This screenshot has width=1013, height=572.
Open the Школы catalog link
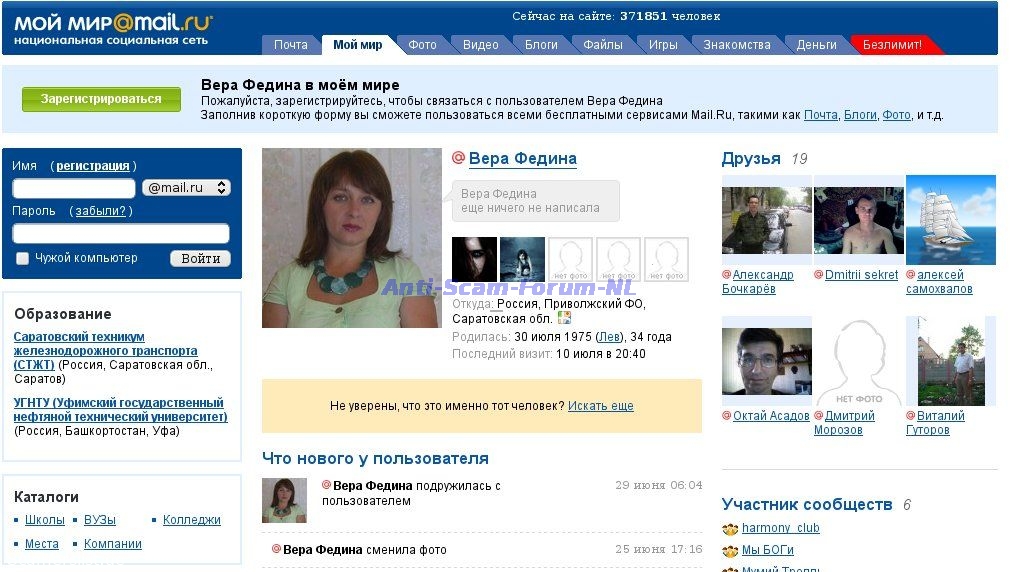point(45,520)
